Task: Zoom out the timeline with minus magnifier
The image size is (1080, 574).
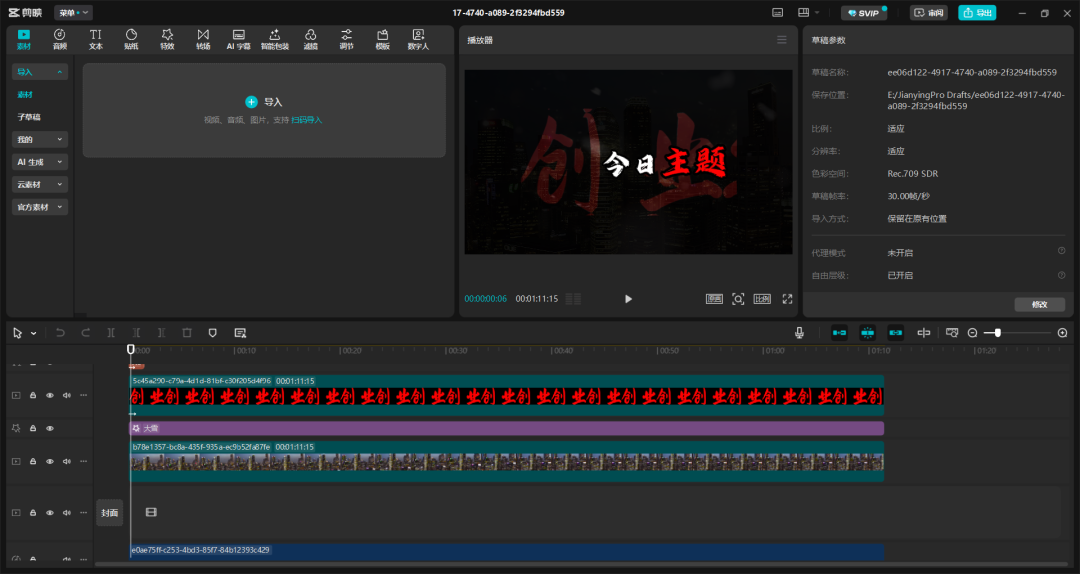Action: tap(972, 333)
